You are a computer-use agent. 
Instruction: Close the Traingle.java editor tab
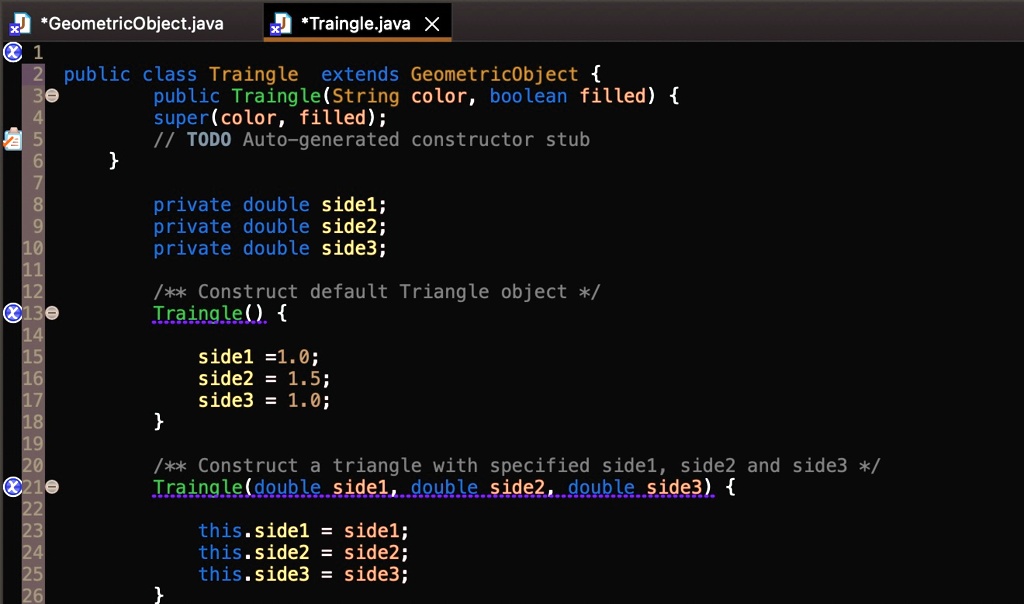pos(431,21)
